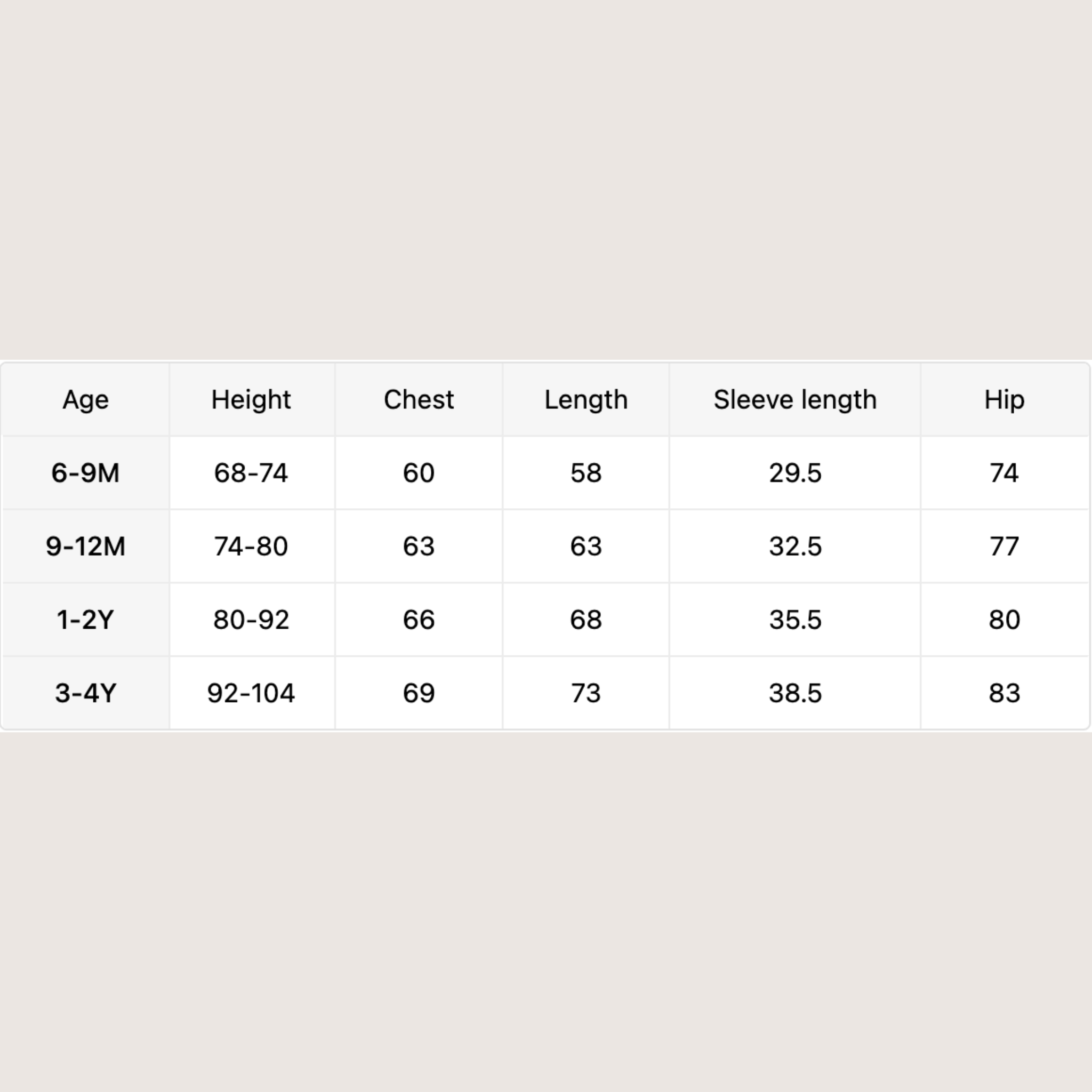The height and width of the screenshot is (1092, 1092).
Task: Select the 6-9M age row label
Action: pyautogui.click(x=85, y=472)
